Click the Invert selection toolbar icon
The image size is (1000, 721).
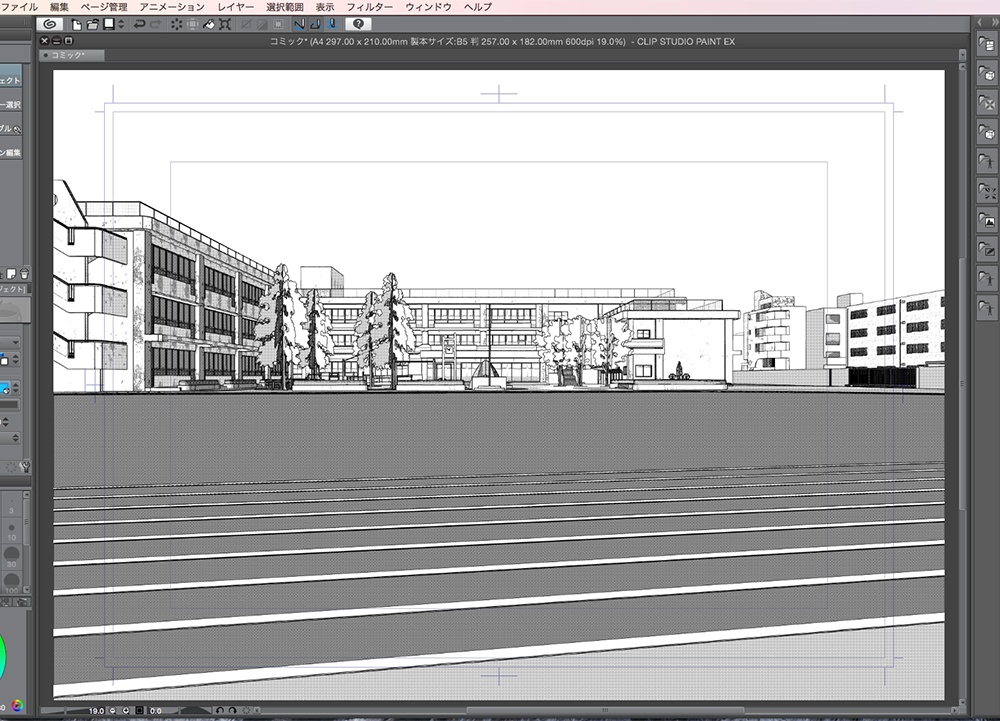[261, 24]
